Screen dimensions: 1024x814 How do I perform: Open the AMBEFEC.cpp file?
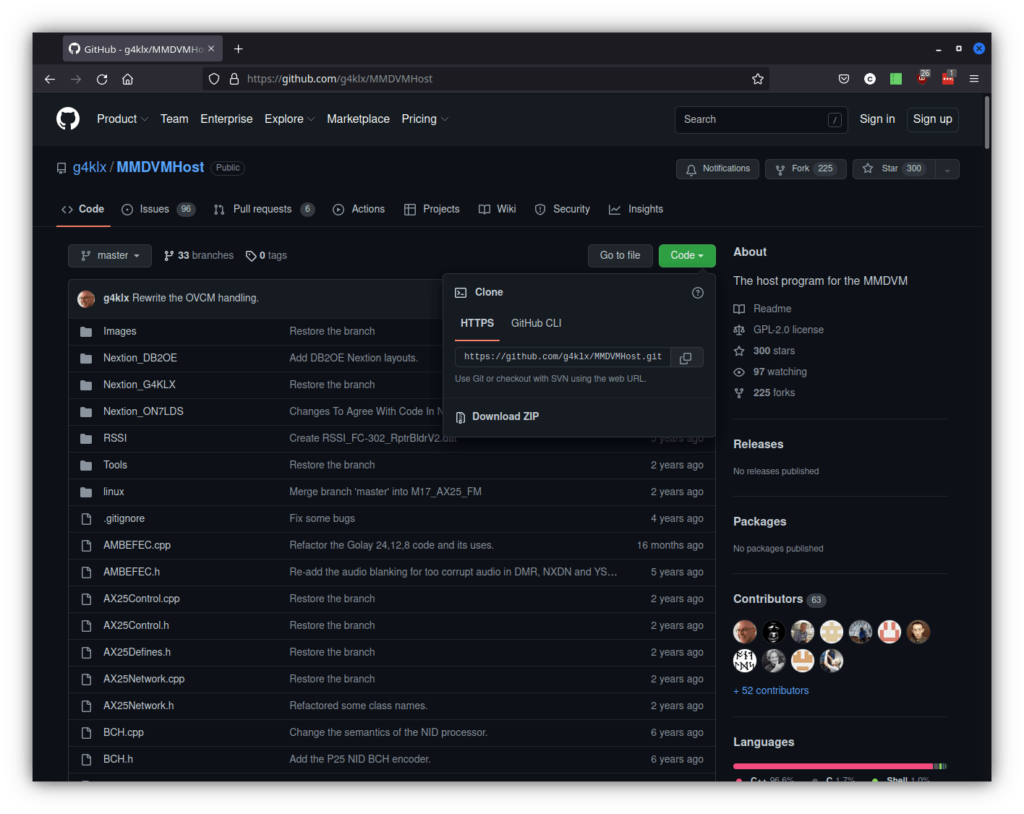(136, 545)
